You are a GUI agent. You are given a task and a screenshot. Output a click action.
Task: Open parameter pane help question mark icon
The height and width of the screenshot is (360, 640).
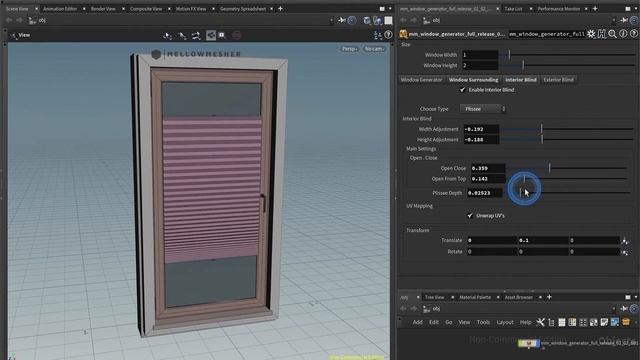(633, 34)
